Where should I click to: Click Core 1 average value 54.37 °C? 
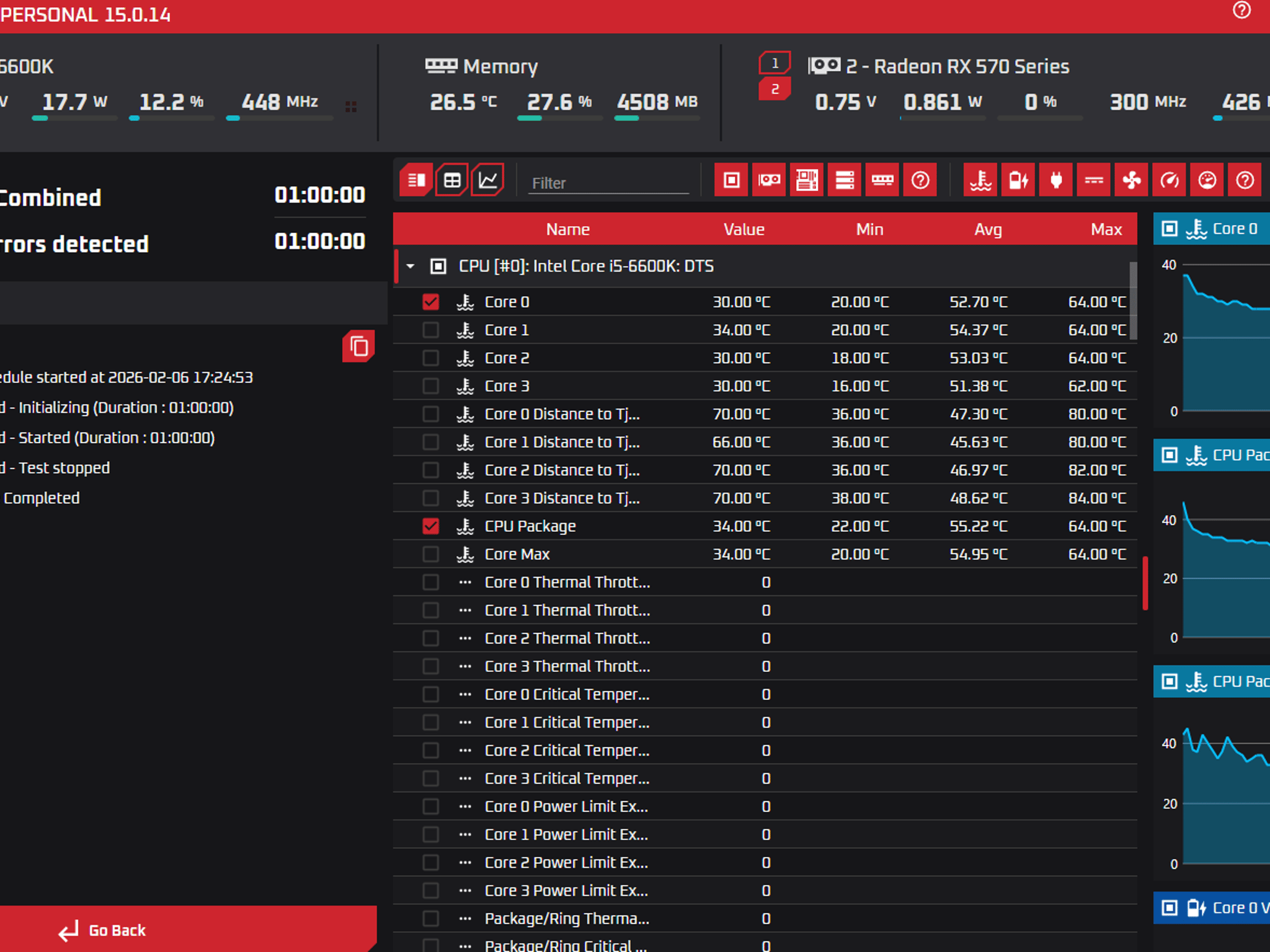tap(979, 330)
